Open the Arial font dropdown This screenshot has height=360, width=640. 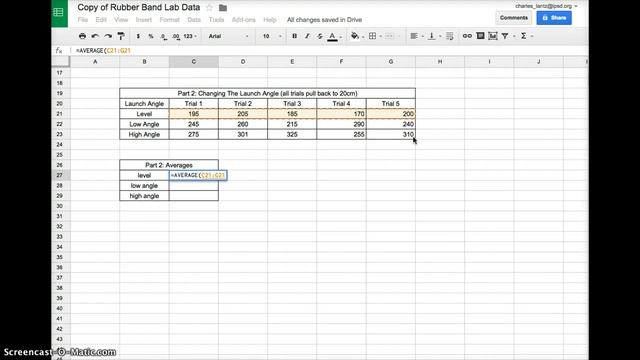pyautogui.click(x=228, y=36)
